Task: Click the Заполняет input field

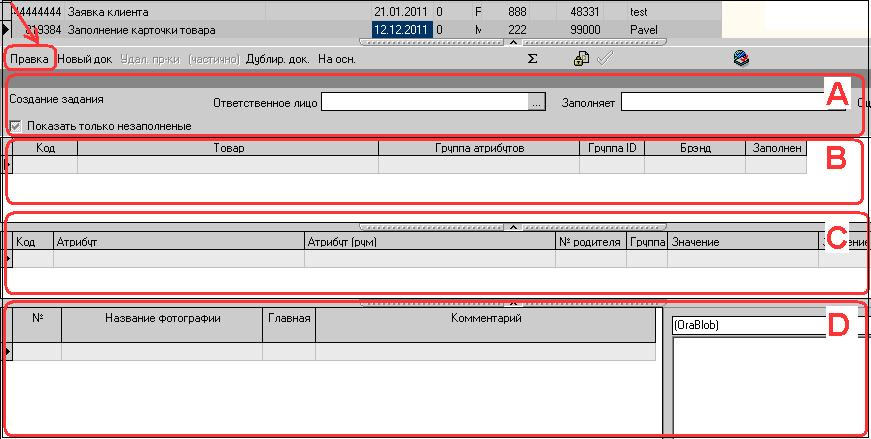Action: point(733,102)
